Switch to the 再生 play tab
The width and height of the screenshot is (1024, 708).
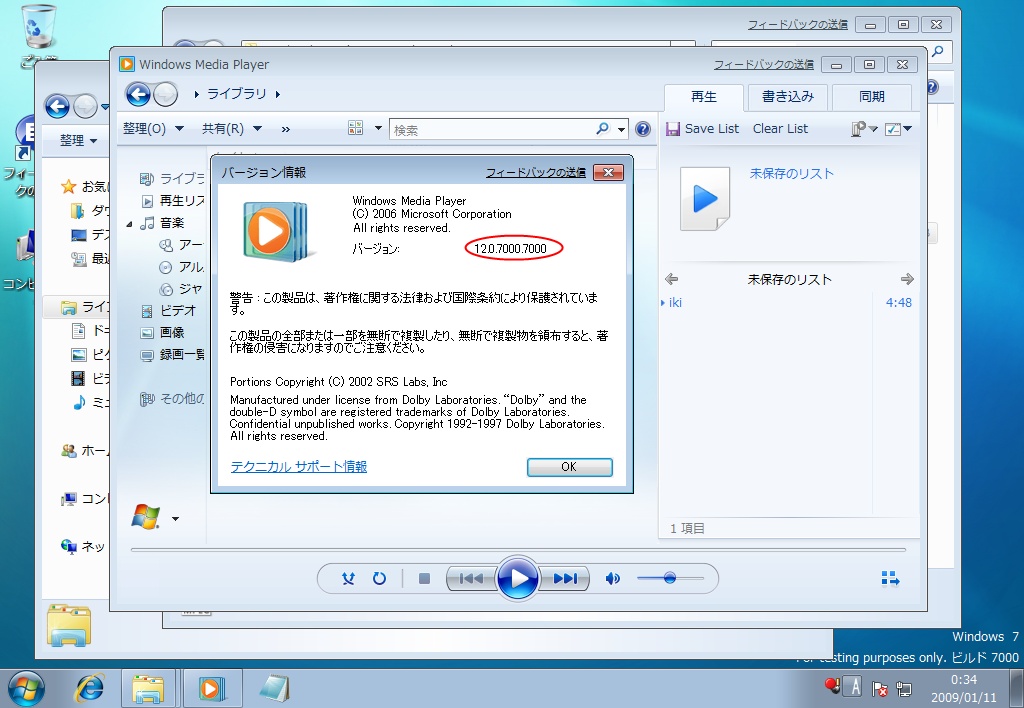coord(704,97)
